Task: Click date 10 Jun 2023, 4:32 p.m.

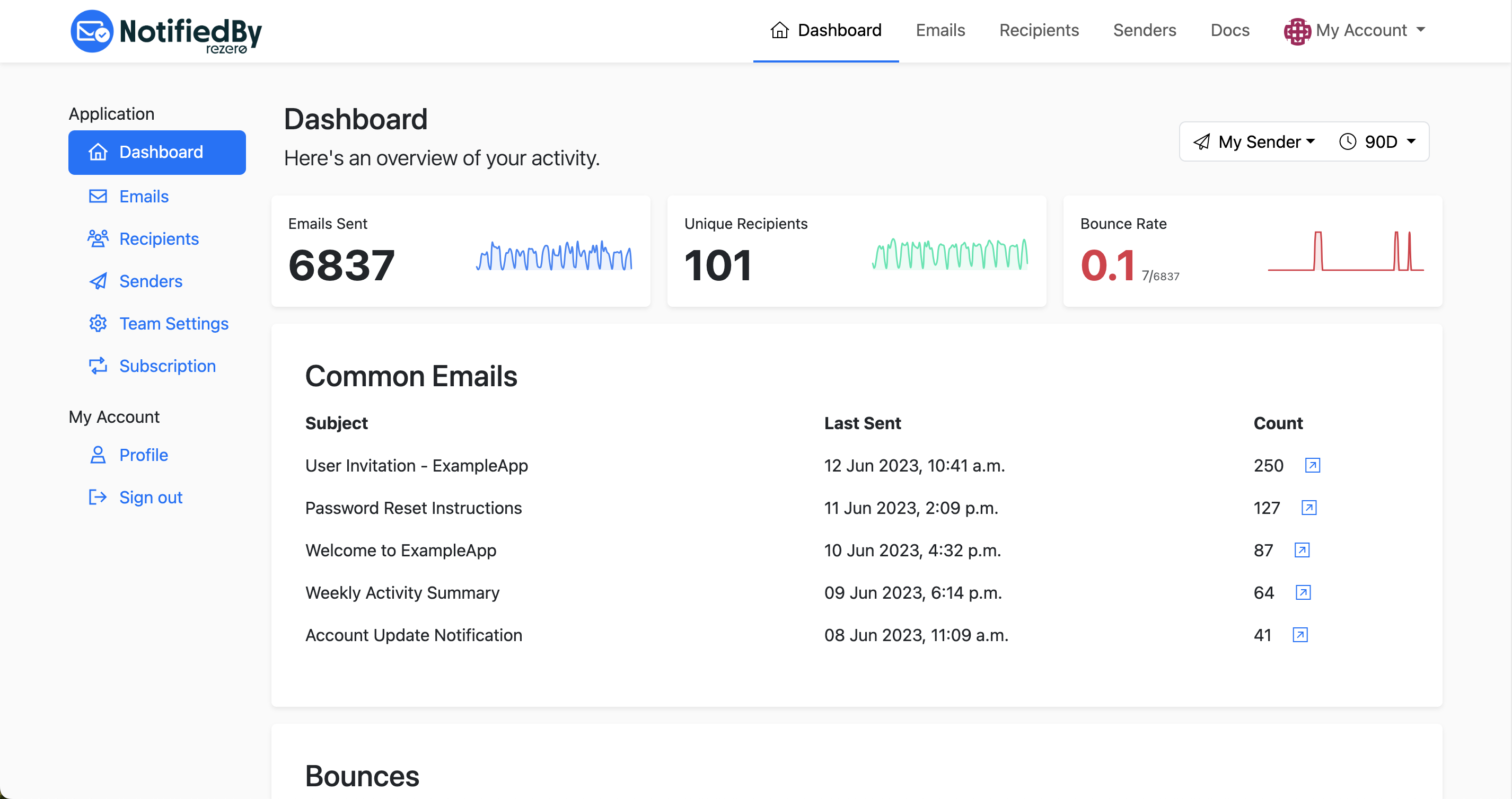Action: point(913,549)
